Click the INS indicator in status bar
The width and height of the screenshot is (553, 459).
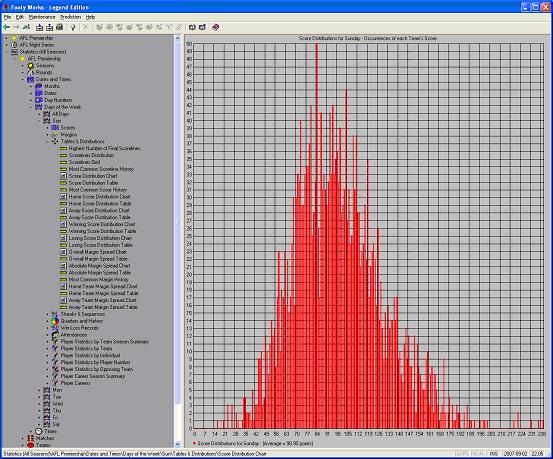[x=494, y=454]
